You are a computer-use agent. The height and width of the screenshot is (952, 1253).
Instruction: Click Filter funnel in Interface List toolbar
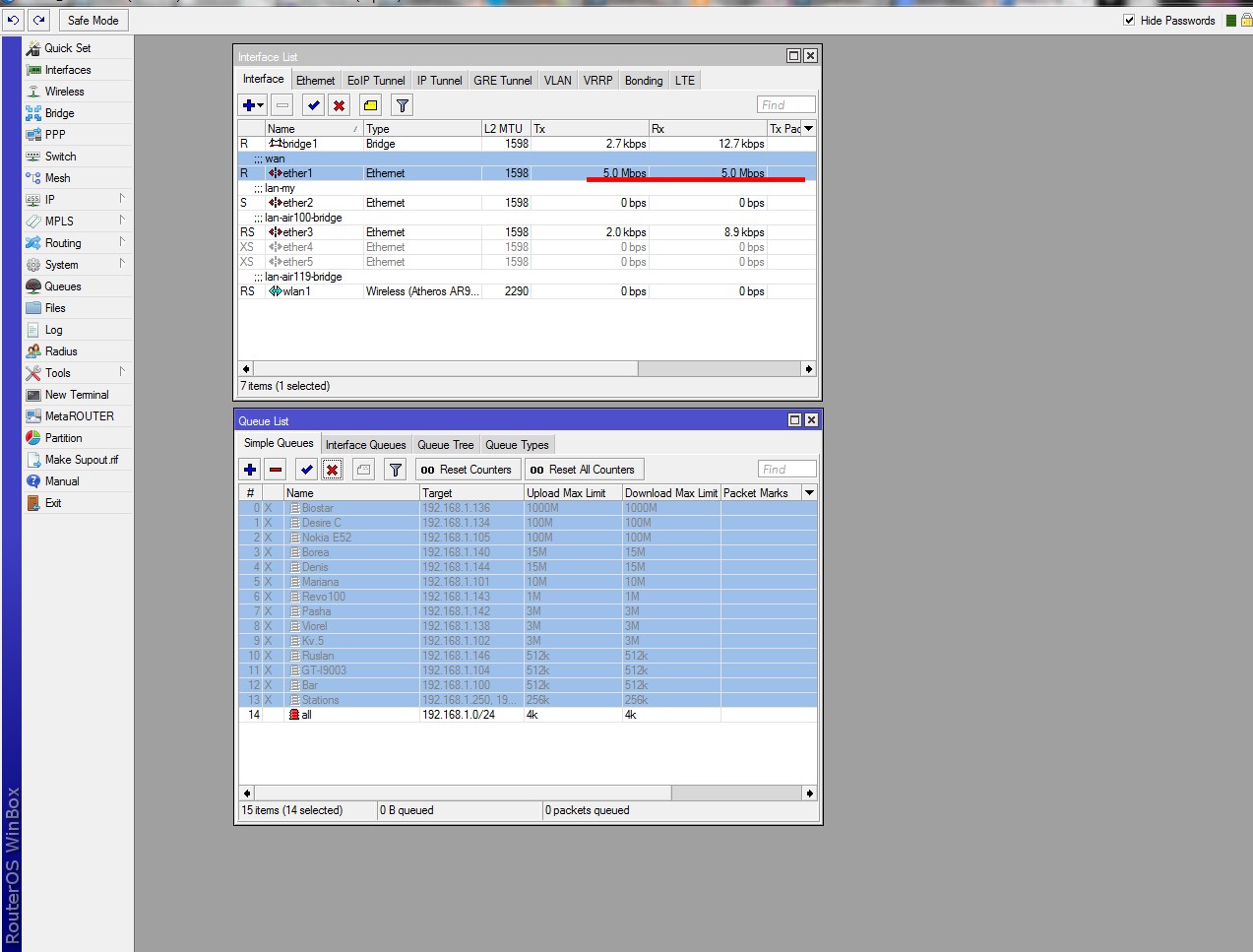402,105
